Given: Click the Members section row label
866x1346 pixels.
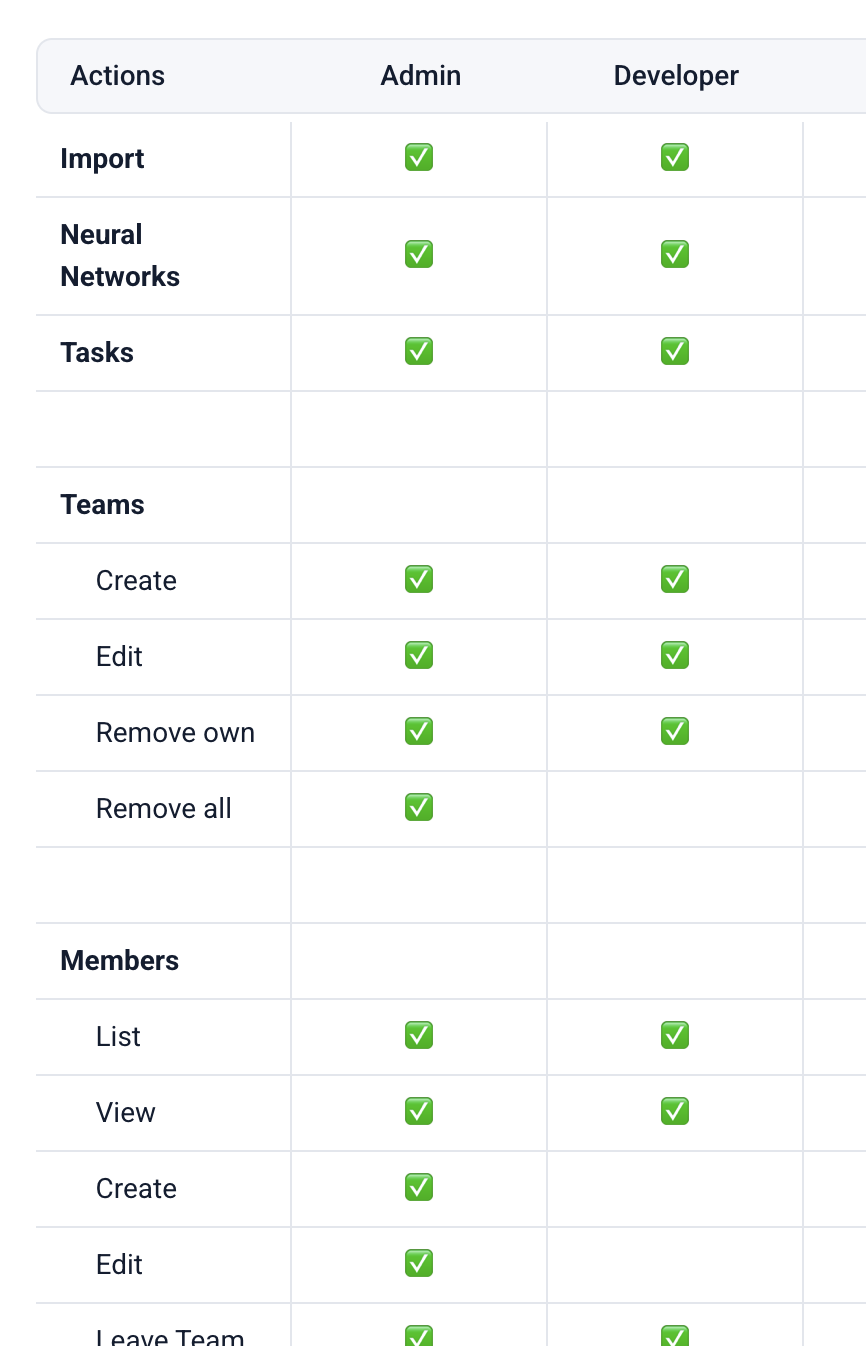Looking at the screenshot, I should (x=120, y=961).
